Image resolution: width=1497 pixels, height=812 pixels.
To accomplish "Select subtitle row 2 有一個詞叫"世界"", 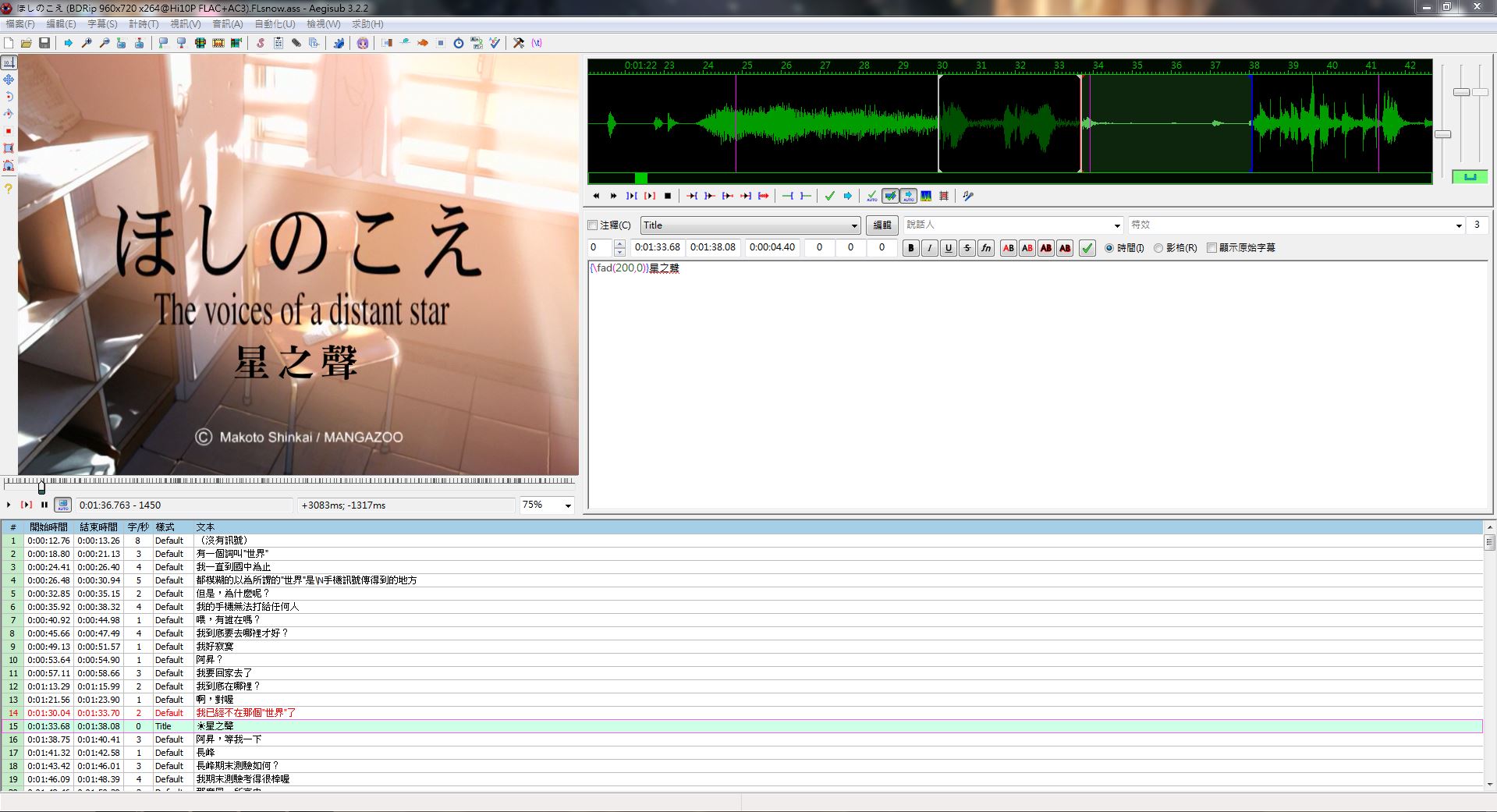I will 741,554.
